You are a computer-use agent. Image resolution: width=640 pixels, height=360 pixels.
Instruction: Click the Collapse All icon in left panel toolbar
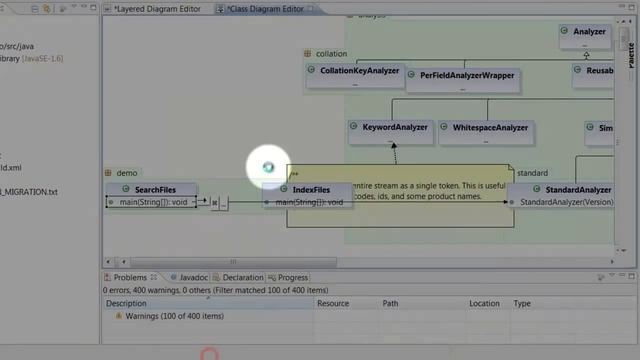(35, 9)
